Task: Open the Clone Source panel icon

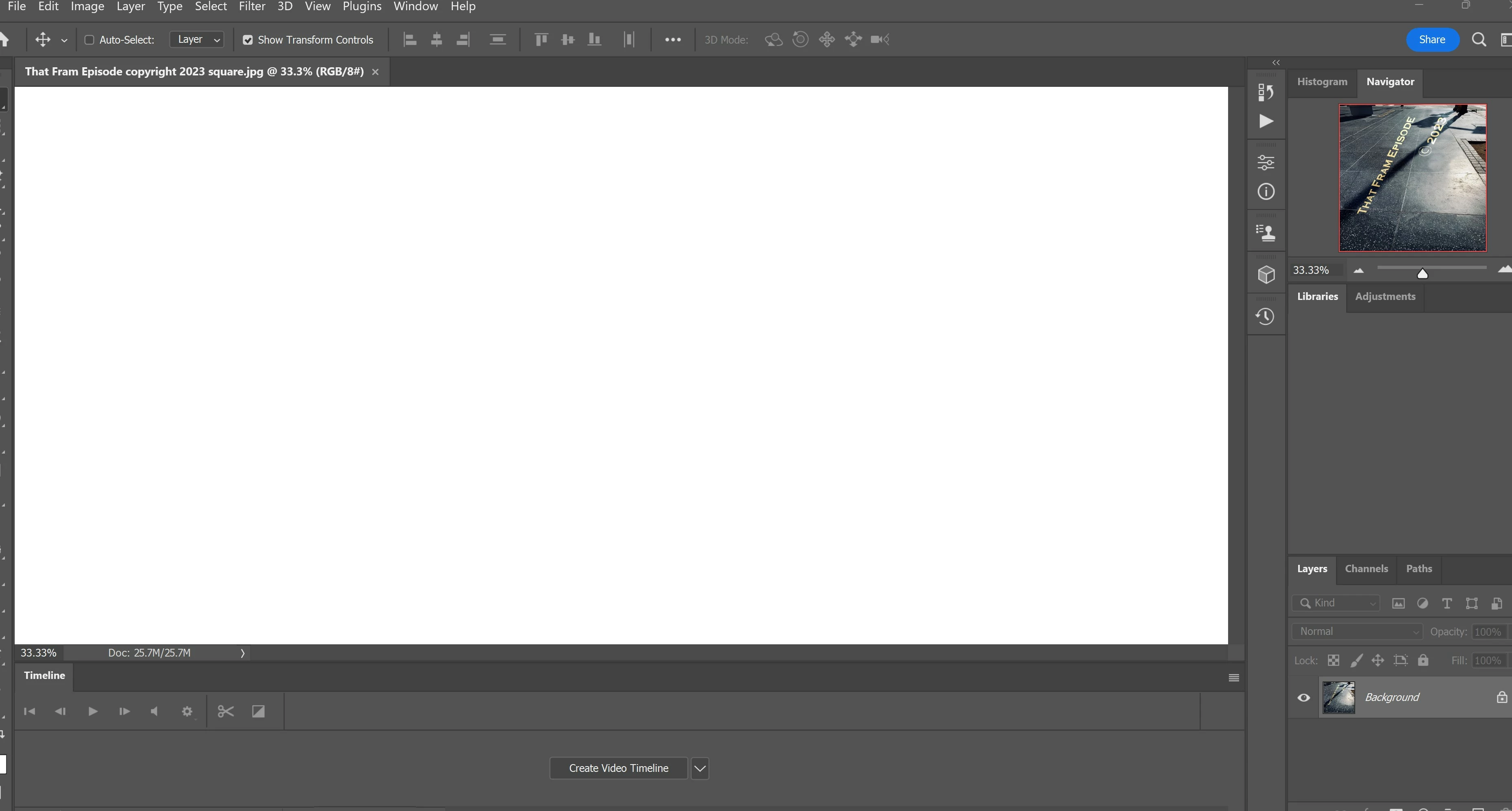Action: [1266, 233]
